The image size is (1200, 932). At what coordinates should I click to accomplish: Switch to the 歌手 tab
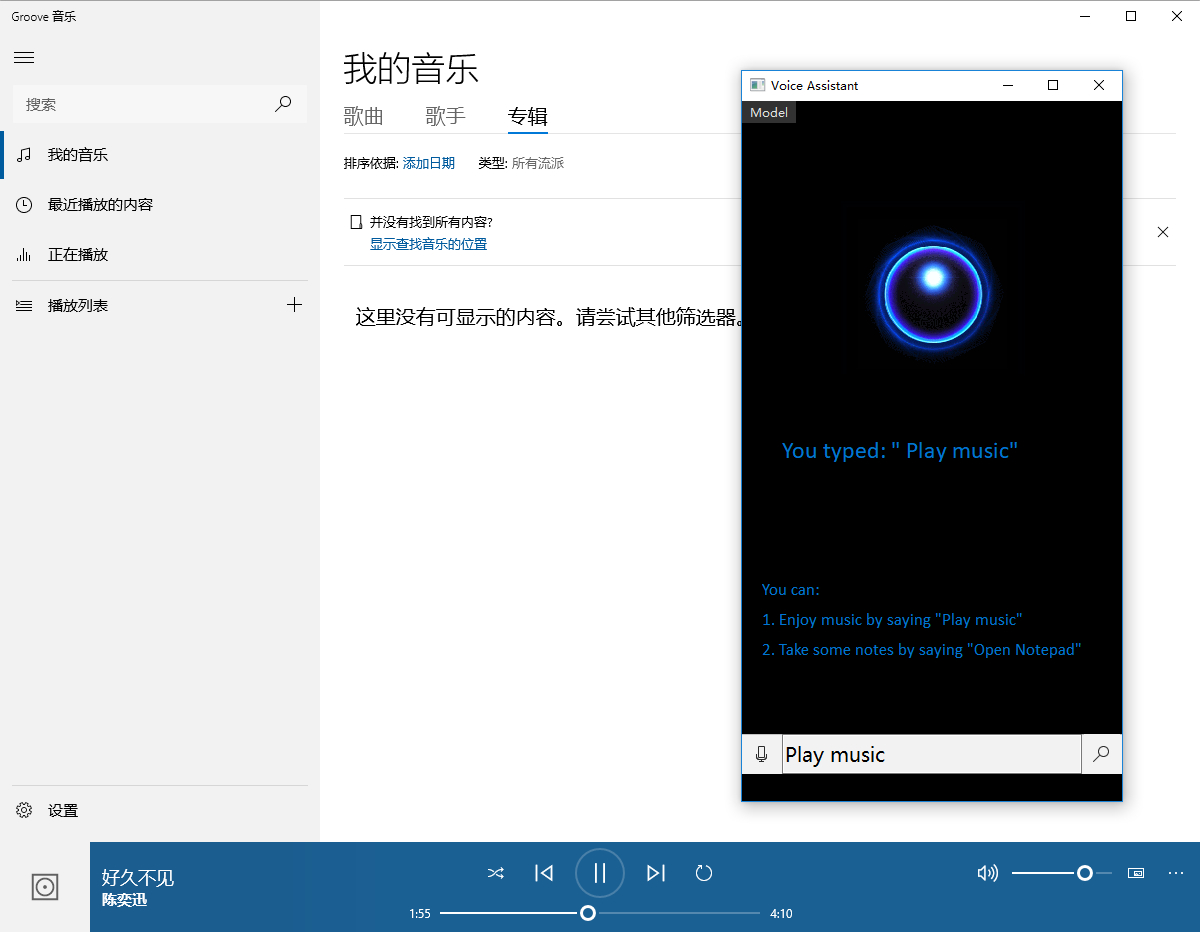pyautogui.click(x=445, y=116)
